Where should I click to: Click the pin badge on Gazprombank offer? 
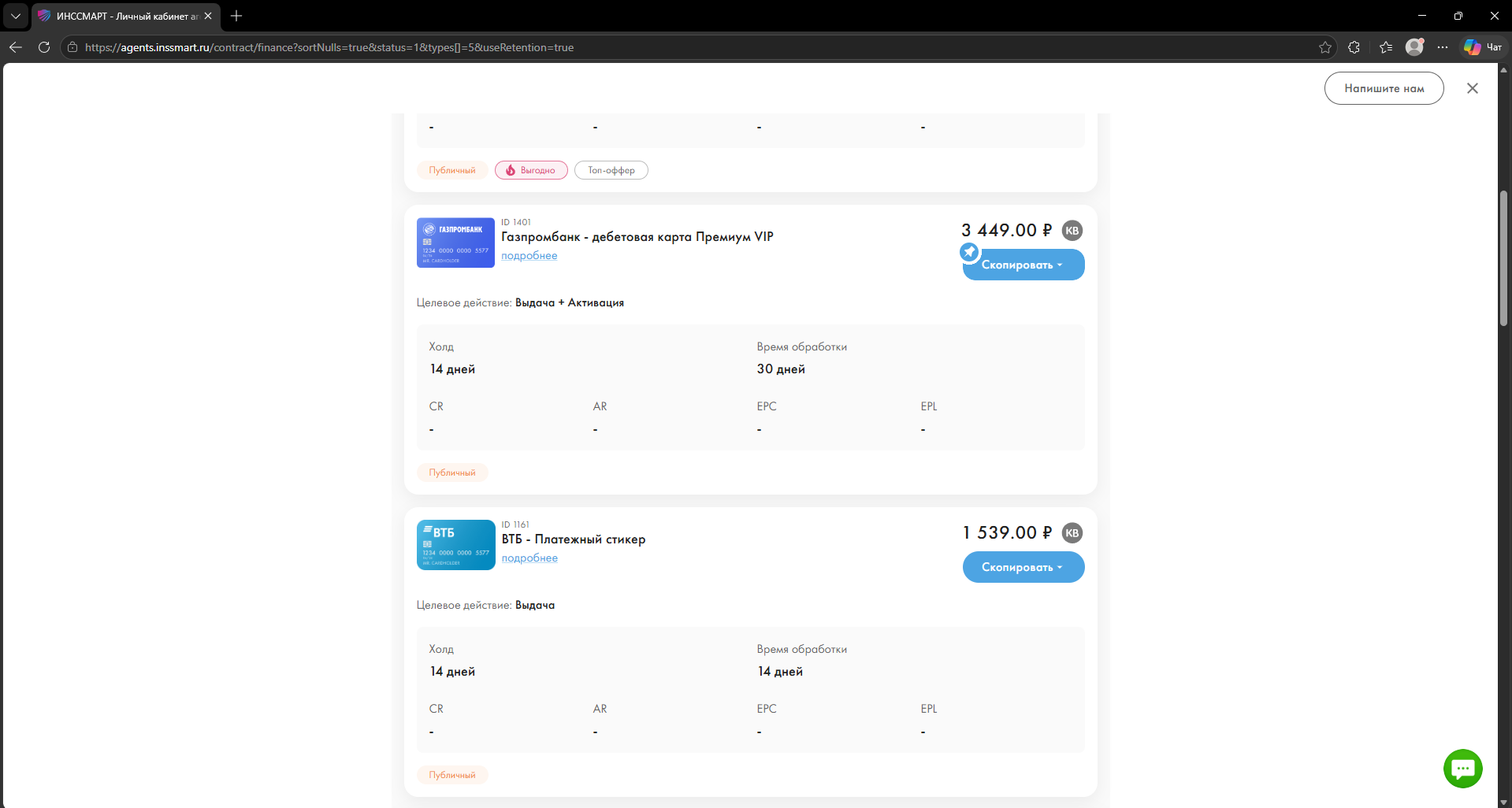pyautogui.click(x=969, y=252)
